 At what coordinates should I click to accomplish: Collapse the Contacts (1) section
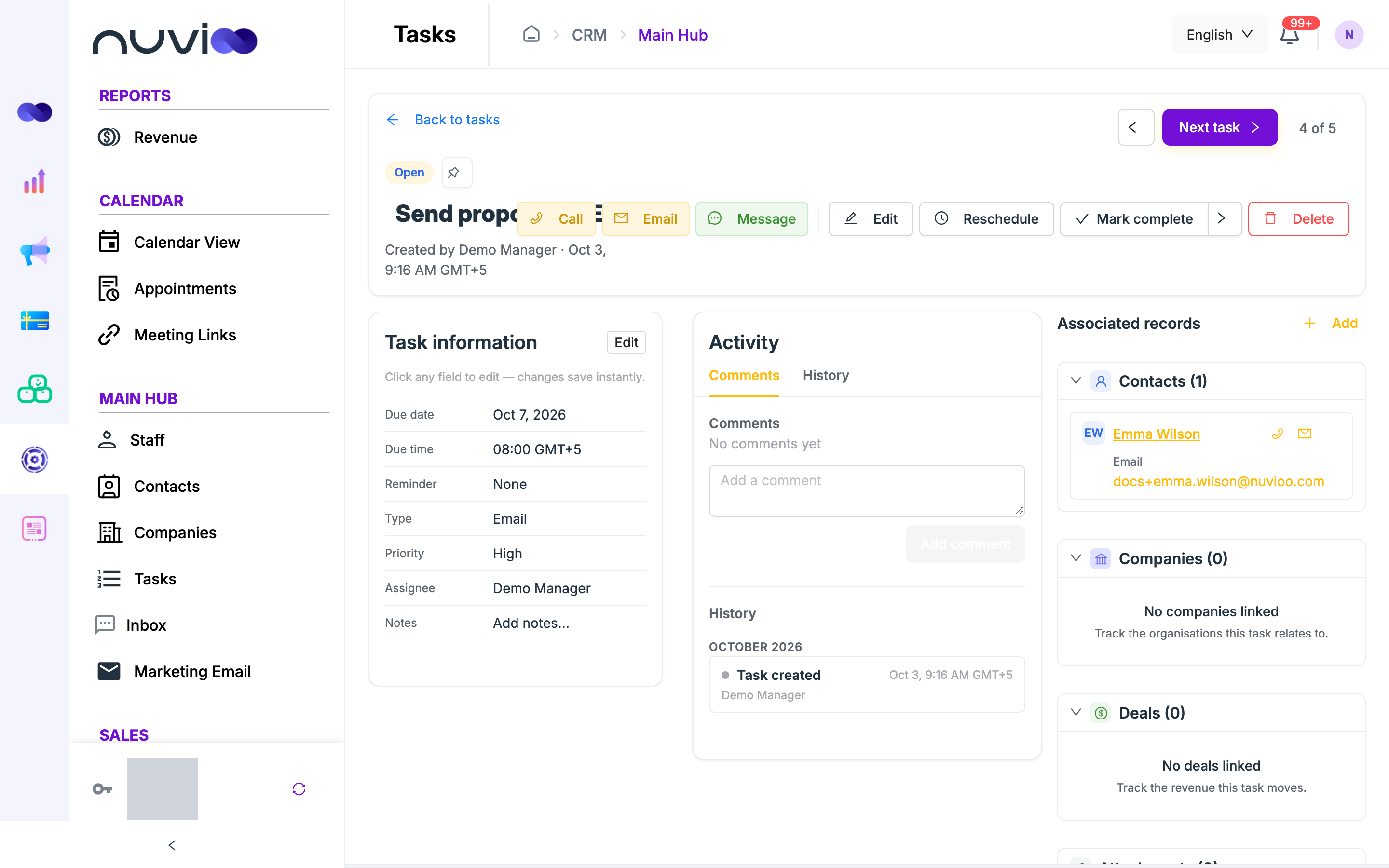click(x=1076, y=380)
